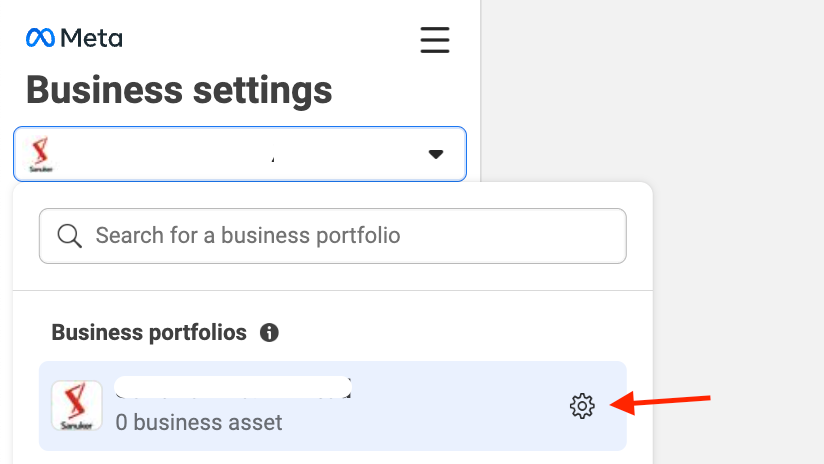The image size is (824, 464).
Task: Click the magnifying glass search icon
Action: tap(69, 236)
